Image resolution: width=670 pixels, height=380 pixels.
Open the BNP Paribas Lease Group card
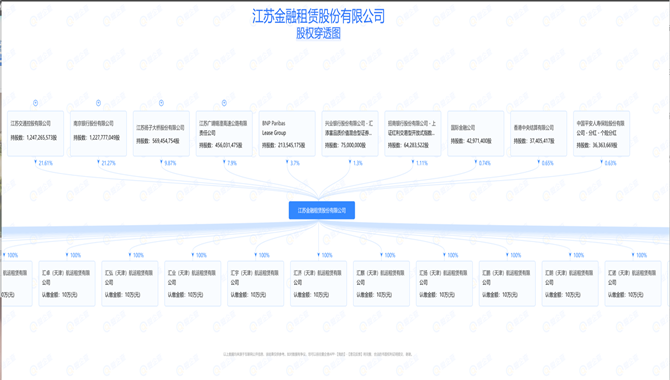tap(287, 133)
